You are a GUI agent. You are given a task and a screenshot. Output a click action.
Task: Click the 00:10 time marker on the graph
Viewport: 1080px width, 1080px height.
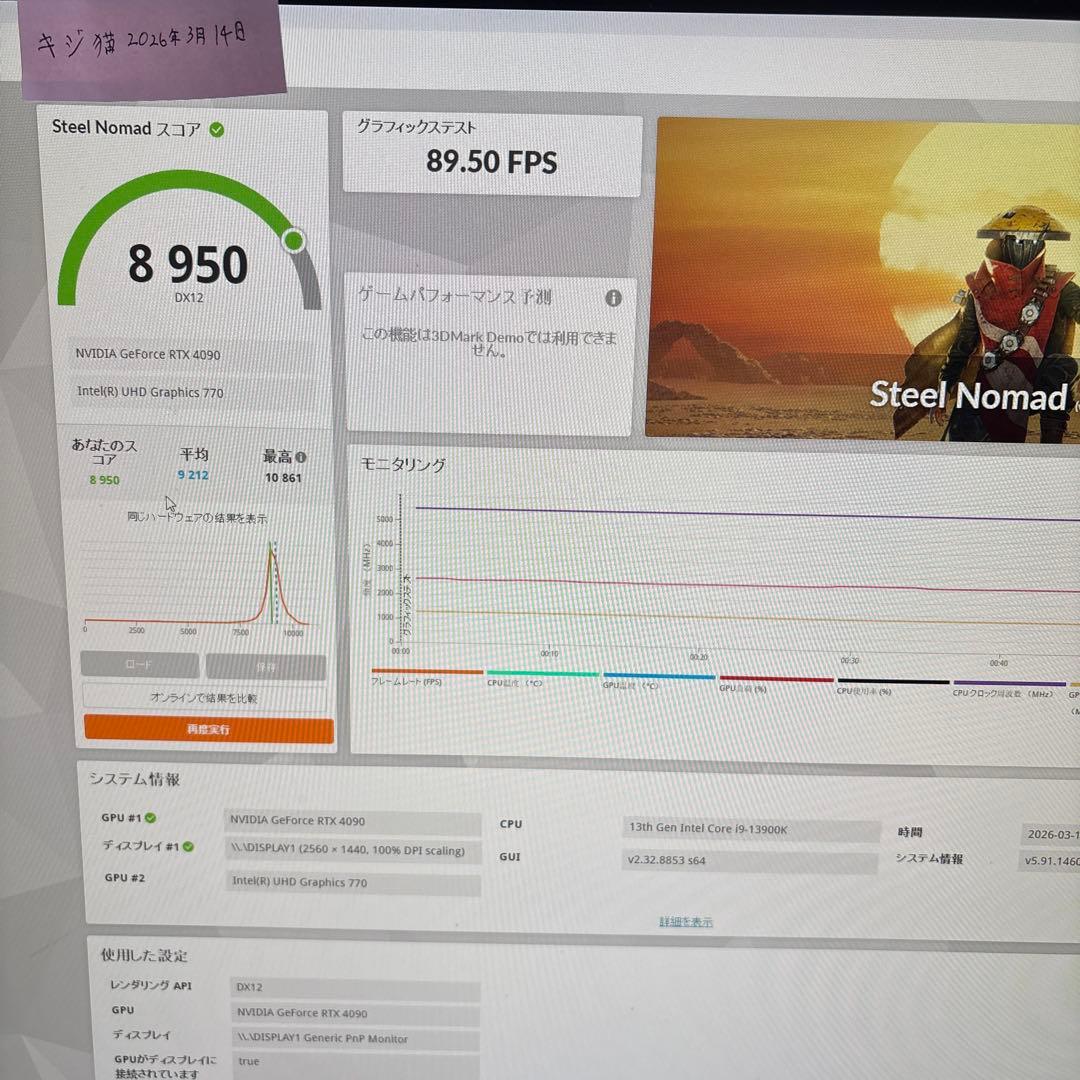[x=549, y=653]
